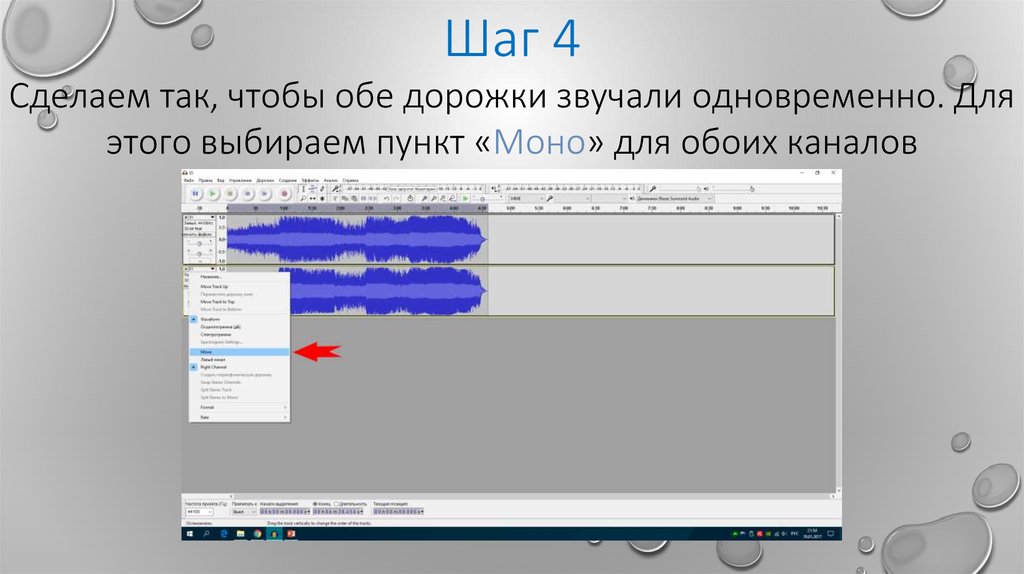Choose Move Track to Top entry
Screen dimensions: 1024x574
(239, 302)
